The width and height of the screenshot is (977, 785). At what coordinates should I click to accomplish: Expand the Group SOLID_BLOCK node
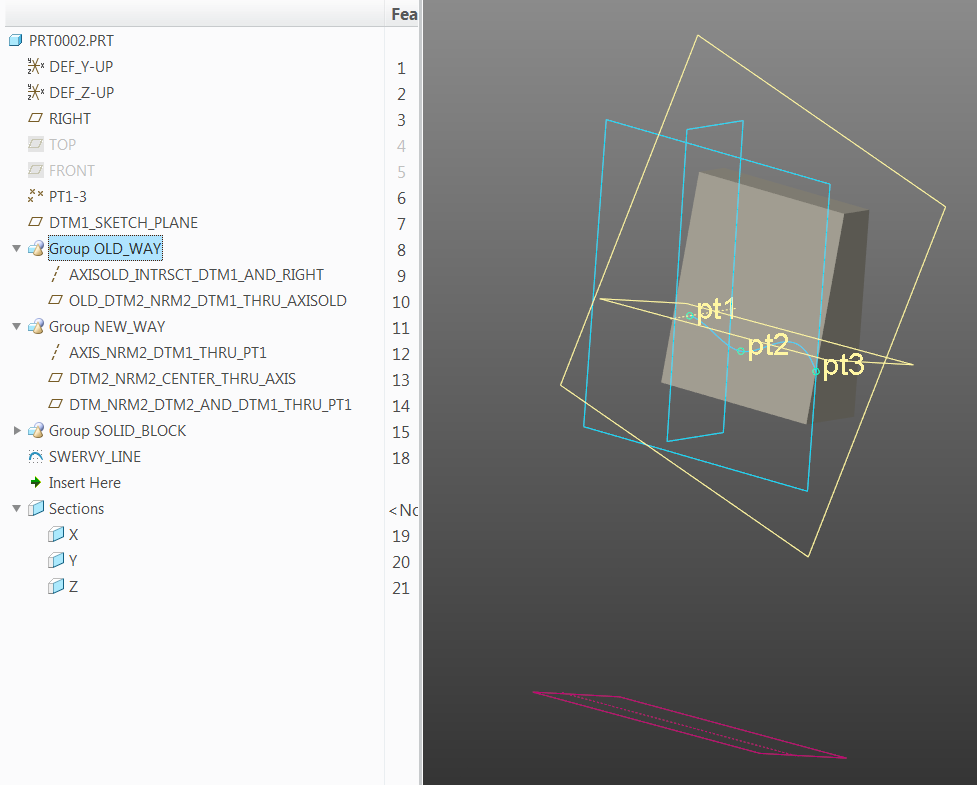[x=17, y=431]
